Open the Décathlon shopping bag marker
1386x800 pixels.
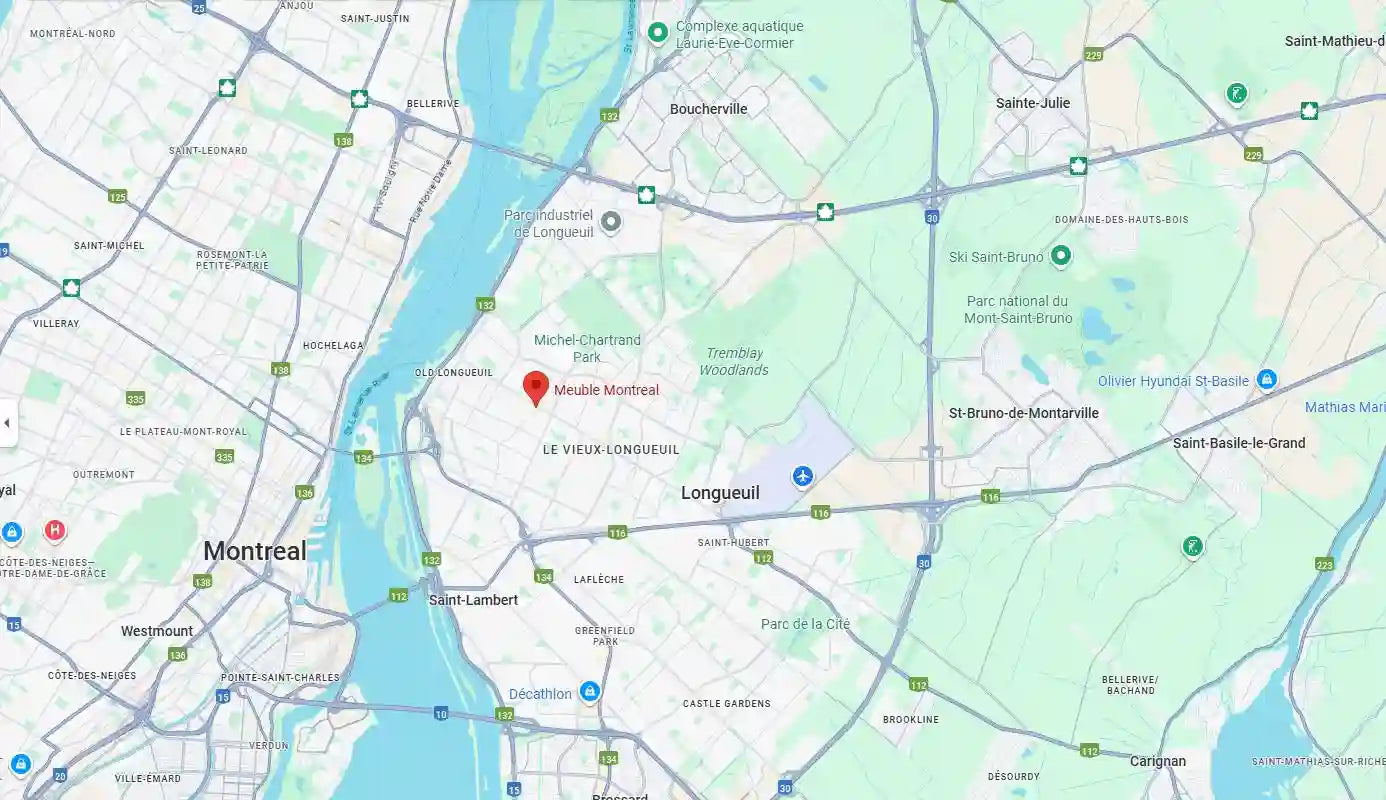tap(590, 691)
